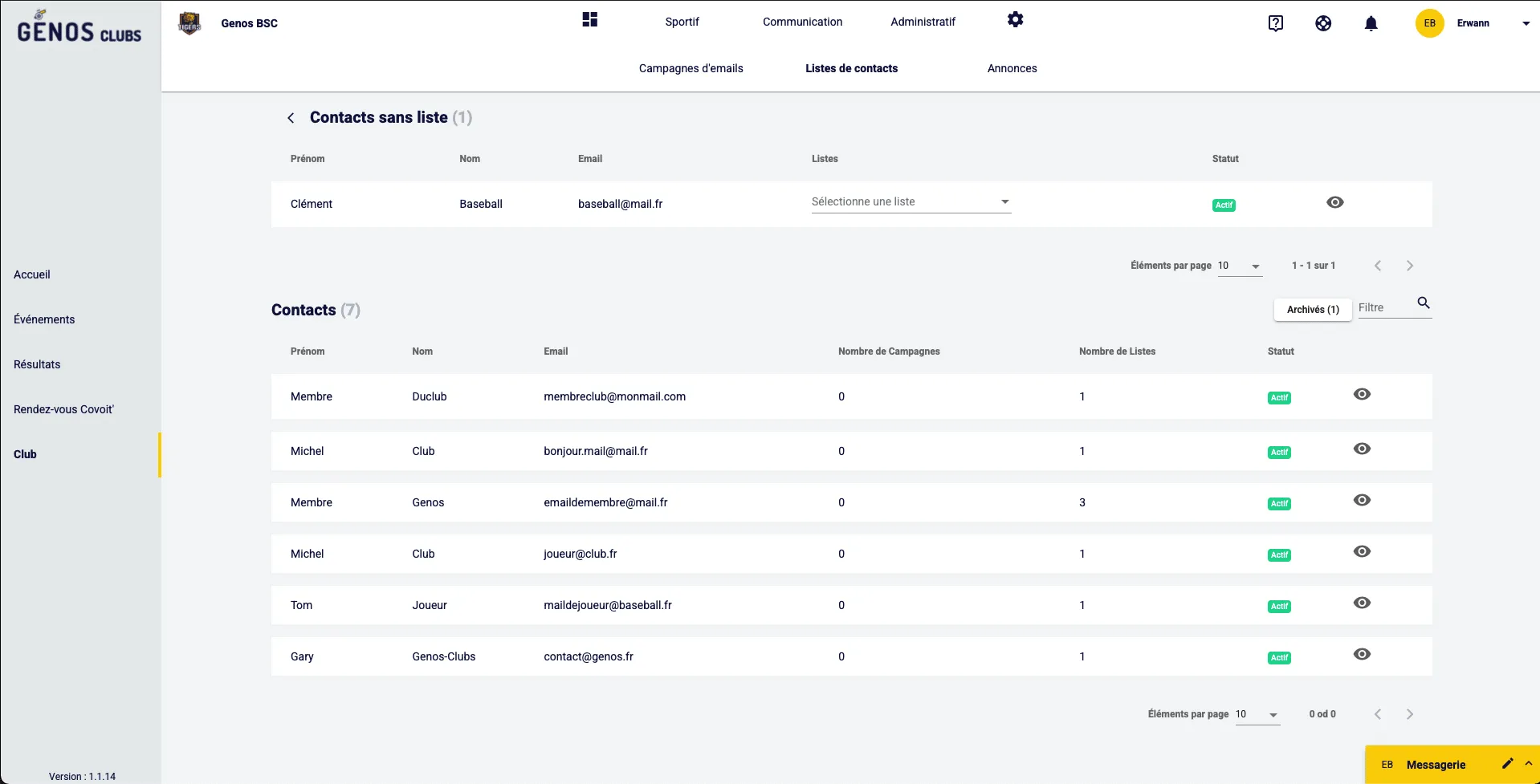Screen dimensions: 1540x784
Task: Click the Genos BSC club logo
Action: pos(189,23)
